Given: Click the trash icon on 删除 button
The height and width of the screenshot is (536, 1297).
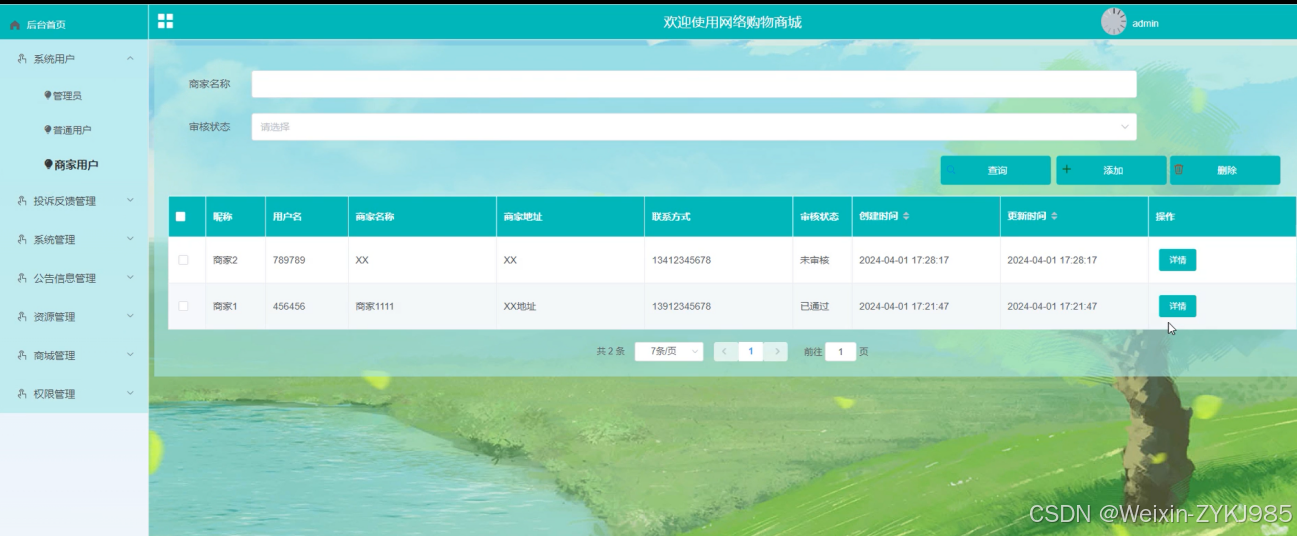Looking at the screenshot, I should coord(1179,170).
